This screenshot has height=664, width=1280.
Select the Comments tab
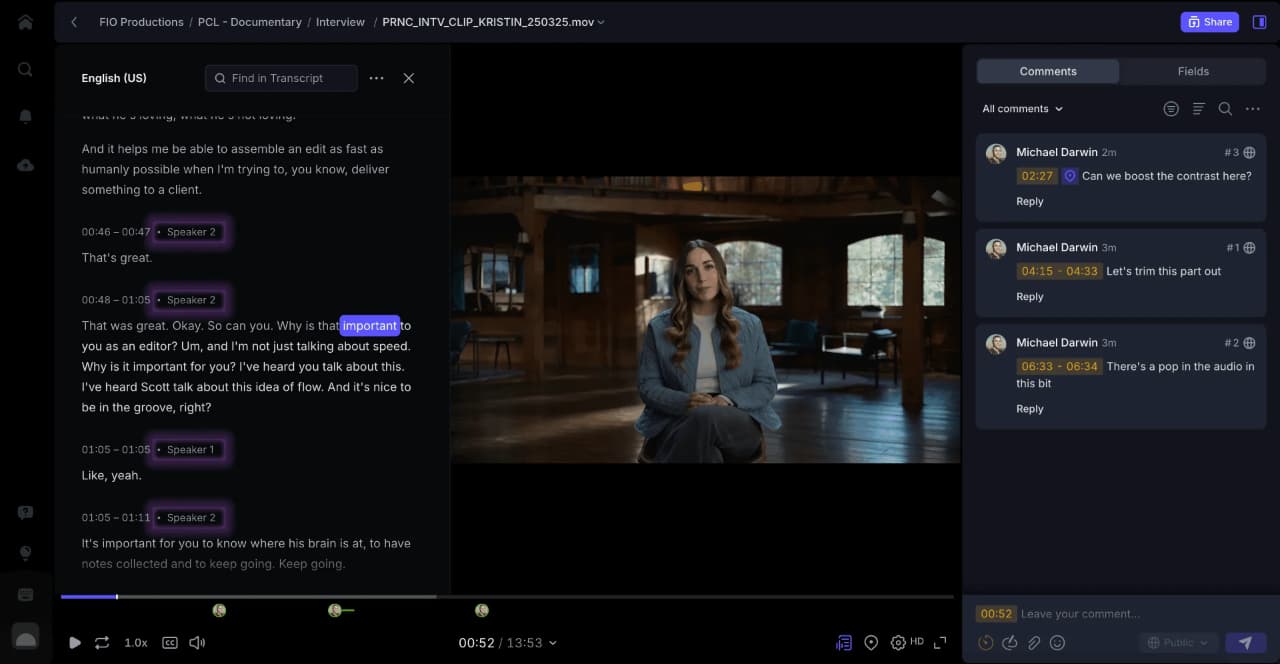pos(1047,71)
